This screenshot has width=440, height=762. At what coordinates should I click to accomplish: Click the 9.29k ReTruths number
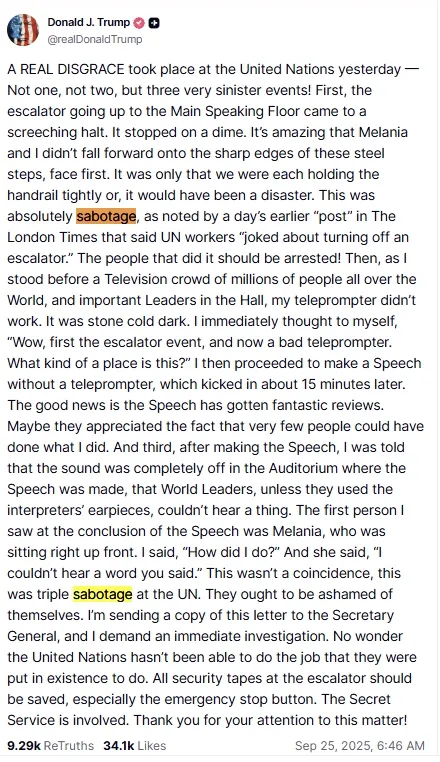[24, 745]
